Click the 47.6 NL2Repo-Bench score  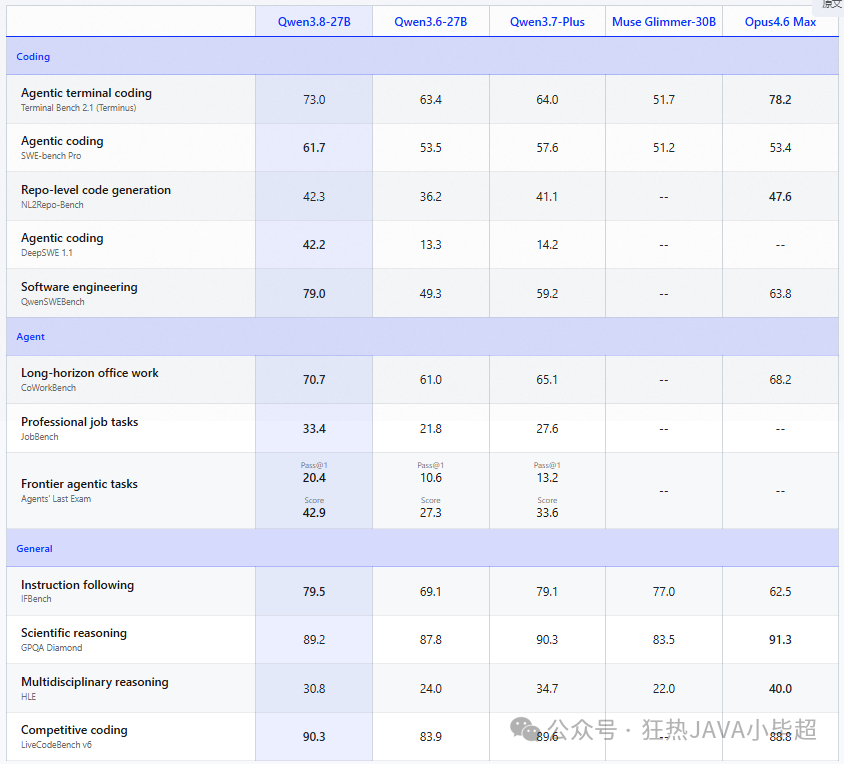tap(780, 197)
